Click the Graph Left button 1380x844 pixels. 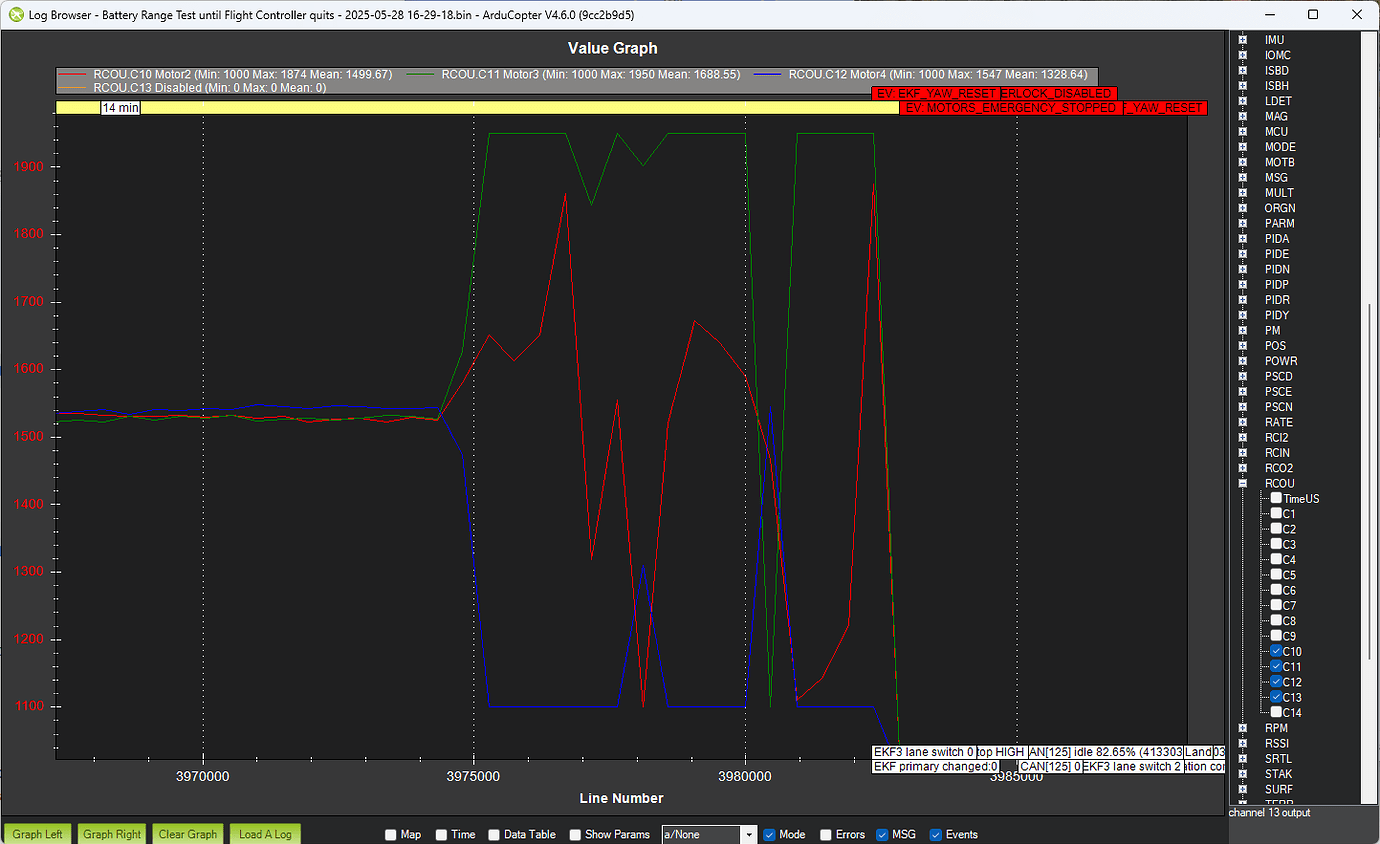37,833
